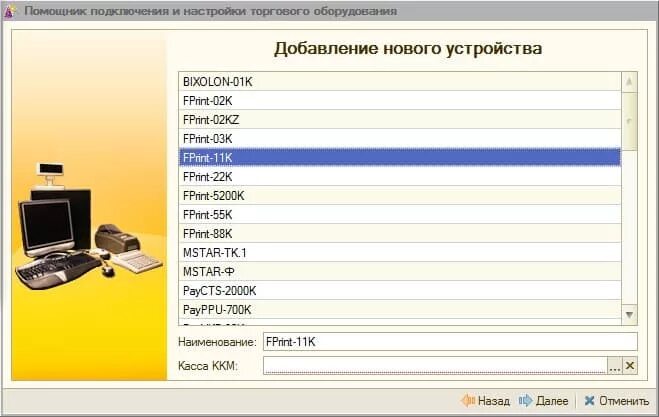
Task: Cancel the wizard with Отменить
Action: [x=617, y=401]
